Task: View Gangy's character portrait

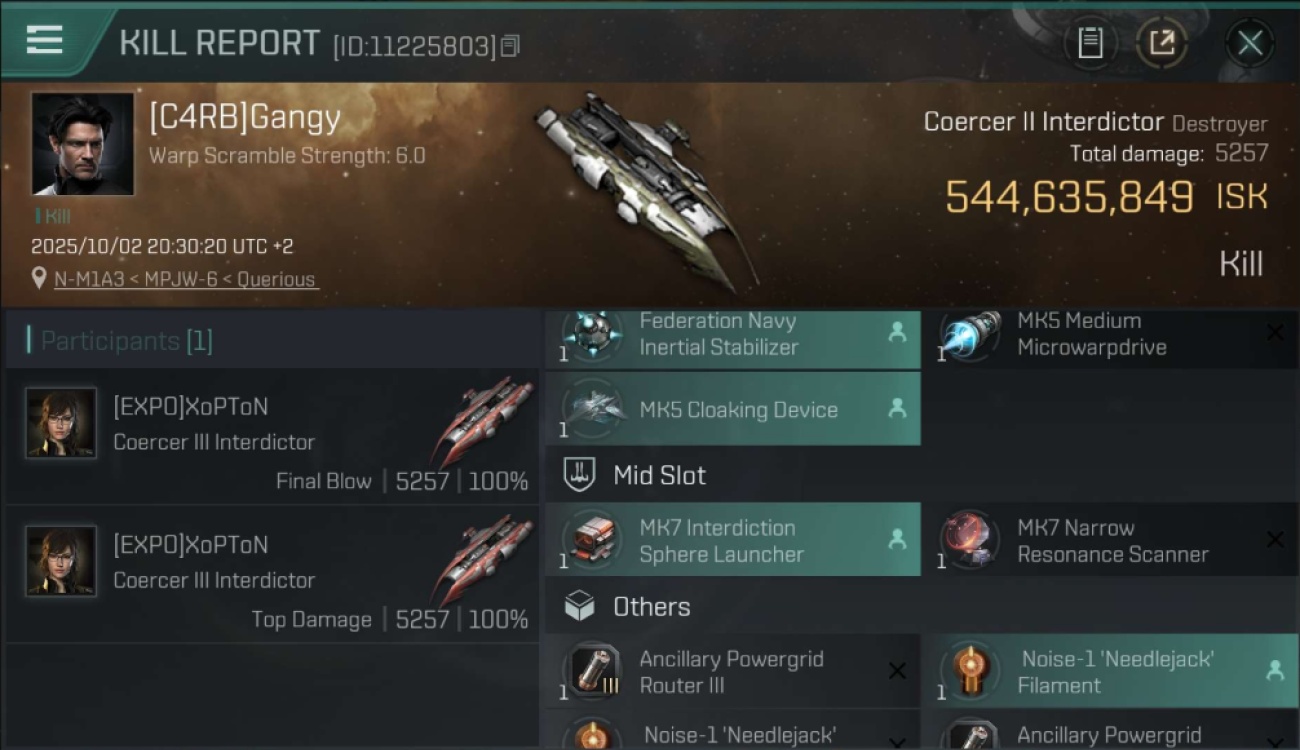Action: coord(82,144)
